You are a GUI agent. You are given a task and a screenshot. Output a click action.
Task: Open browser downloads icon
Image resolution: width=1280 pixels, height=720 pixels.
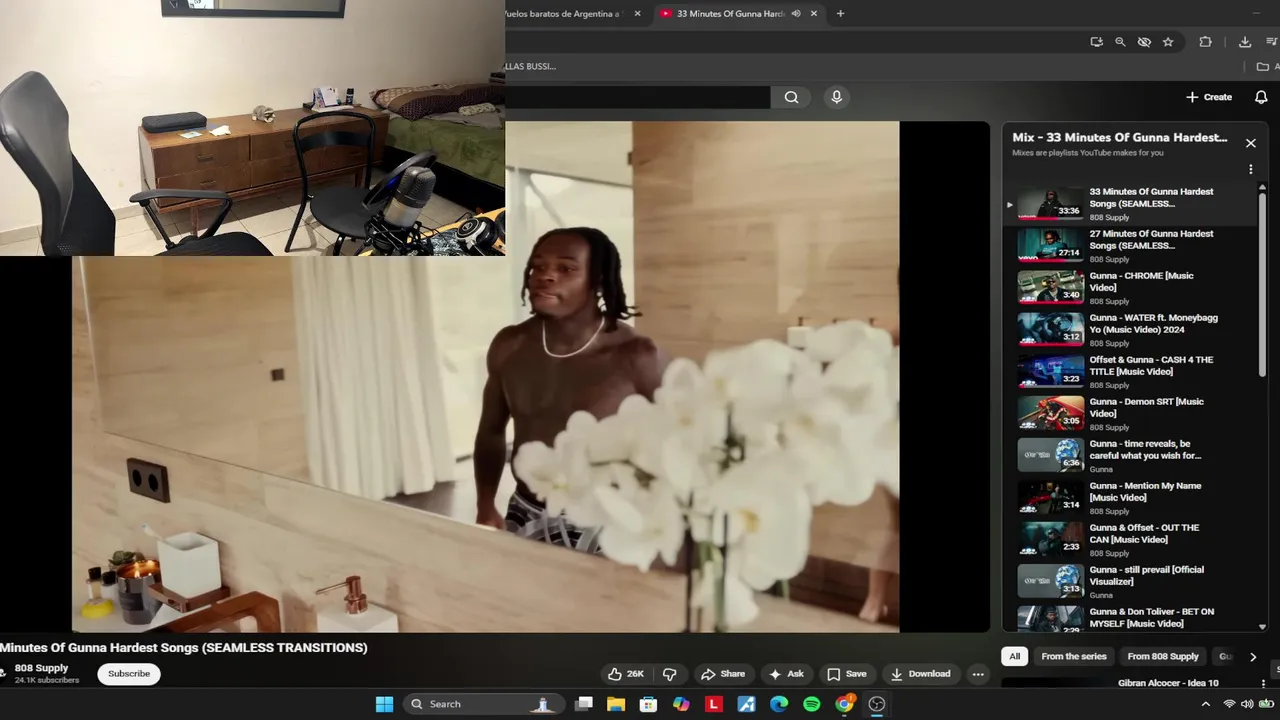(x=1245, y=42)
